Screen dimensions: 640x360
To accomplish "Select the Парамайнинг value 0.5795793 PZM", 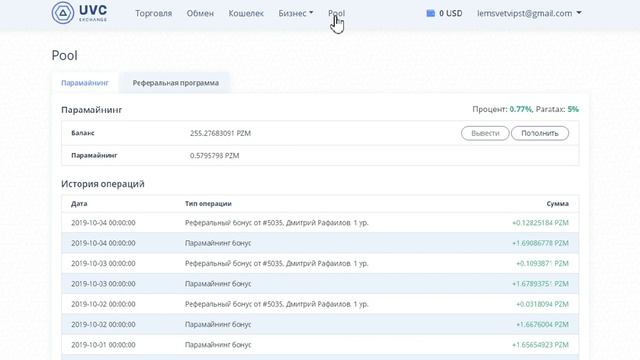I will pyautogui.click(x=214, y=156).
